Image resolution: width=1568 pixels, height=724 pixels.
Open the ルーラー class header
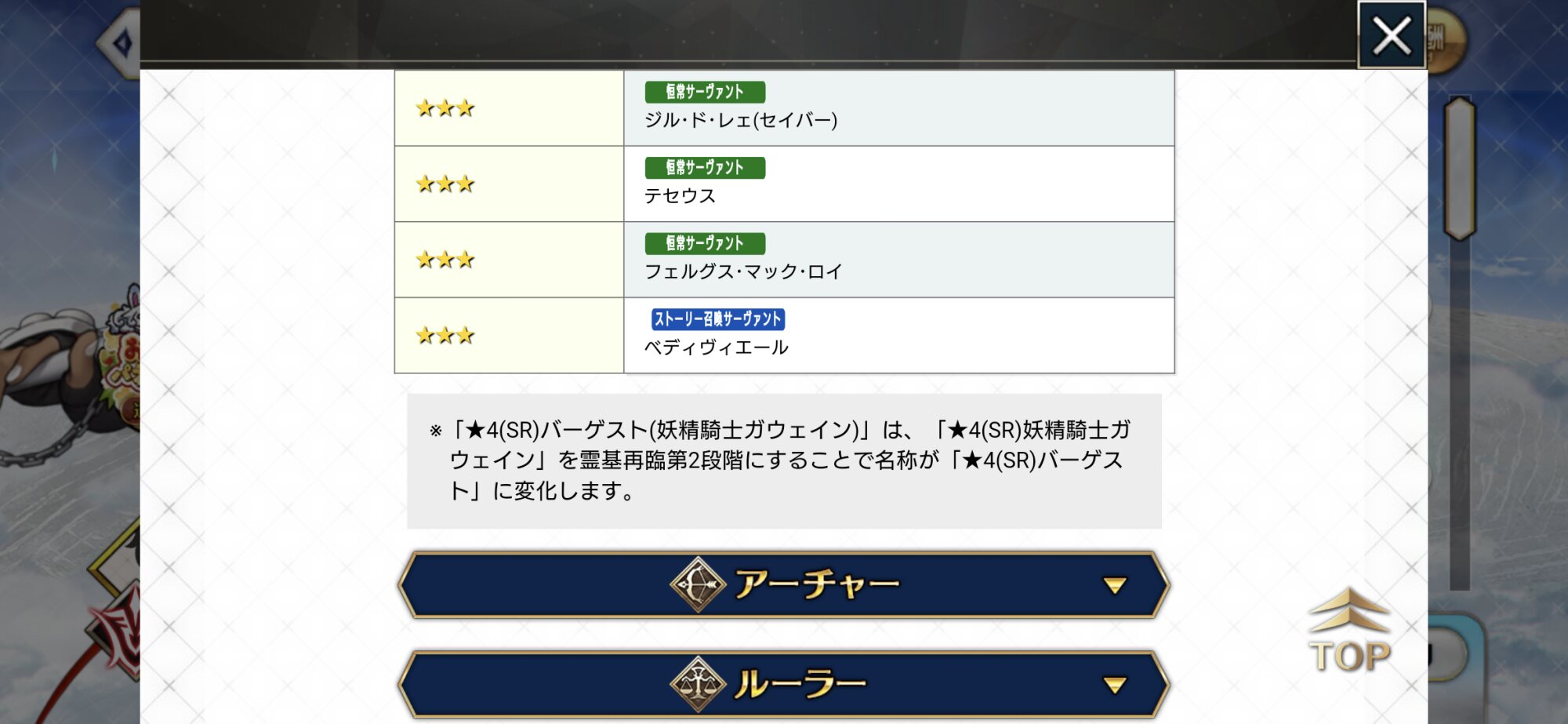pos(800,685)
